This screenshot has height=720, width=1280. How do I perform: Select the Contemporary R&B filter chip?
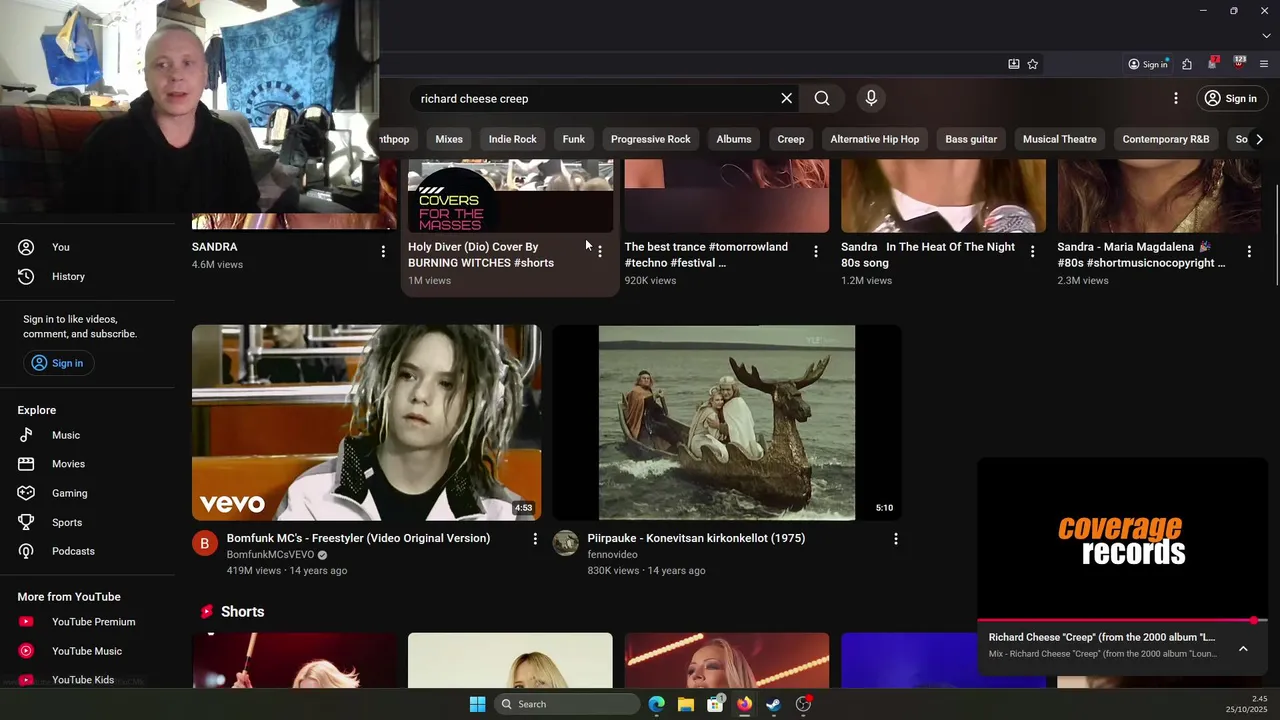pos(1166,139)
